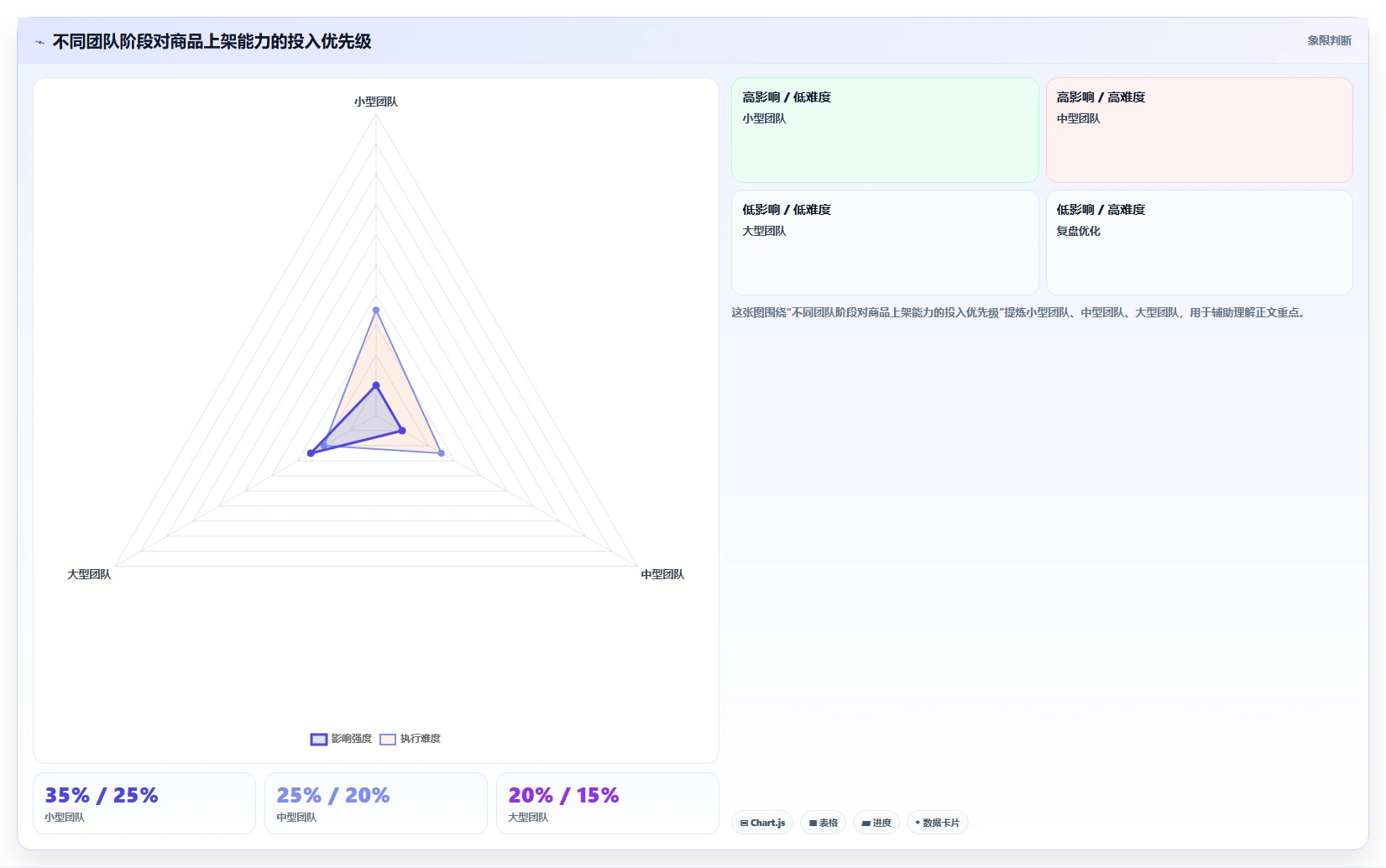The image size is (1386, 868).
Task: Click 影响强度 data point on 大型团队 axis
Action: (x=311, y=453)
